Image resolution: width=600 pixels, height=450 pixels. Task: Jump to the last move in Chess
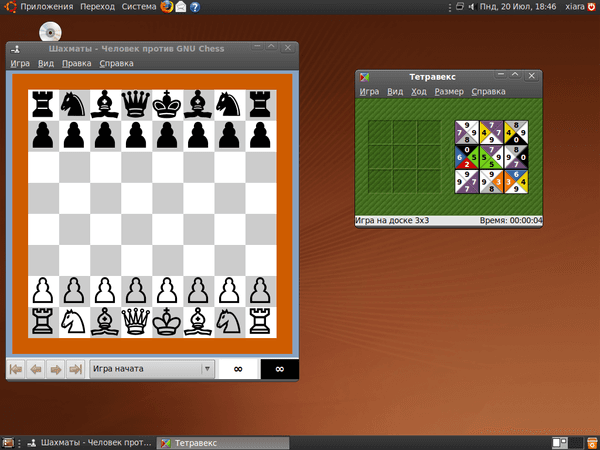pyautogui.click(x=76, y=369)
